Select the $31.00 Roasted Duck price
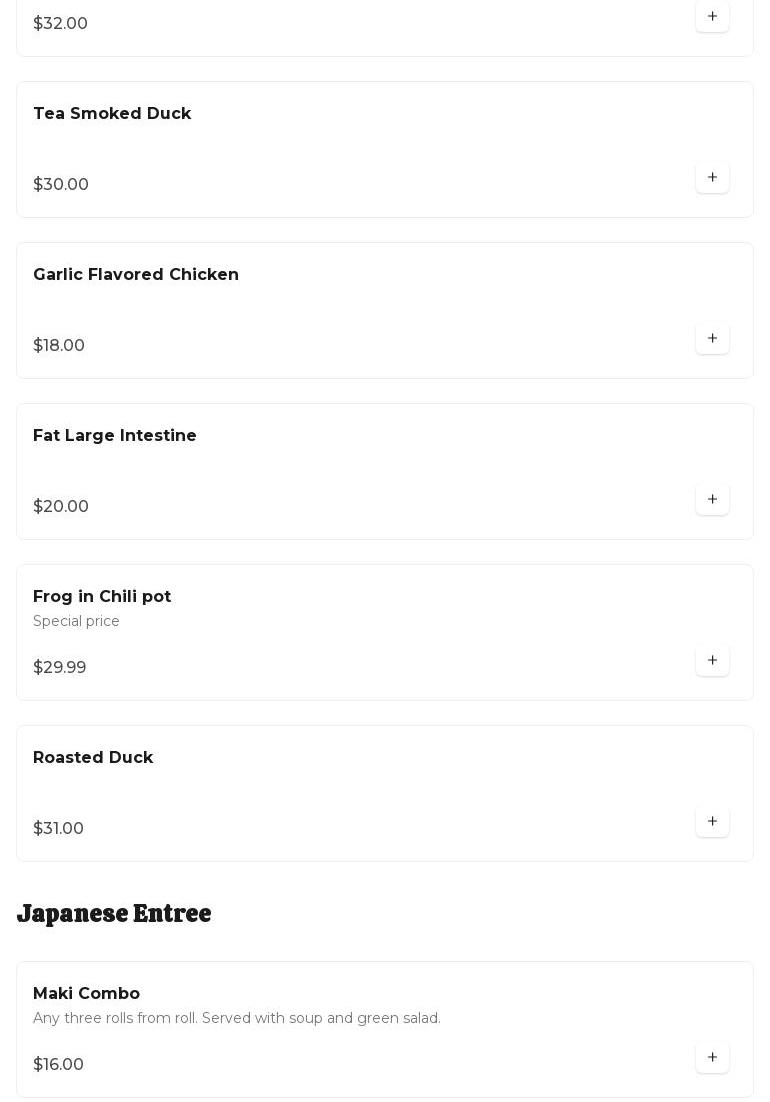Image resolution: width=770 pixels, height=1102 pixels. [x=58, y=829]
